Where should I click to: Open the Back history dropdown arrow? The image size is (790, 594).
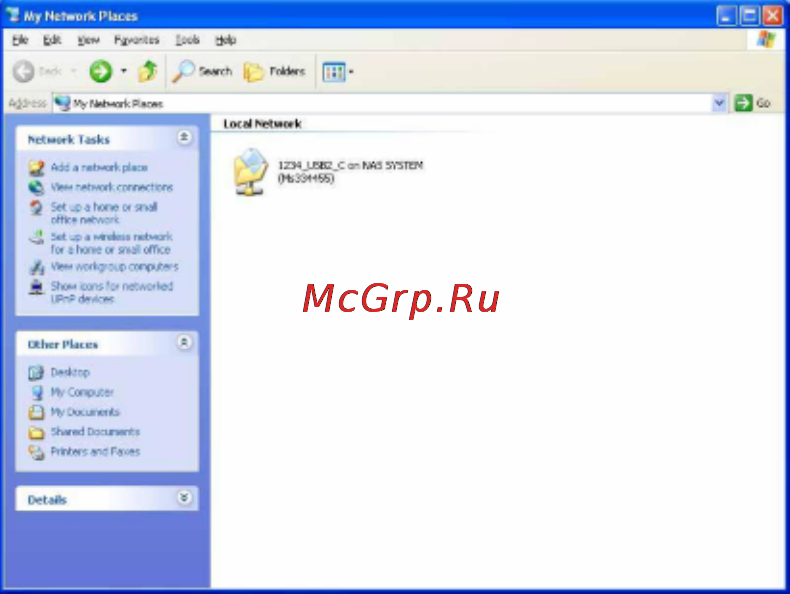(x=74, y=71)
